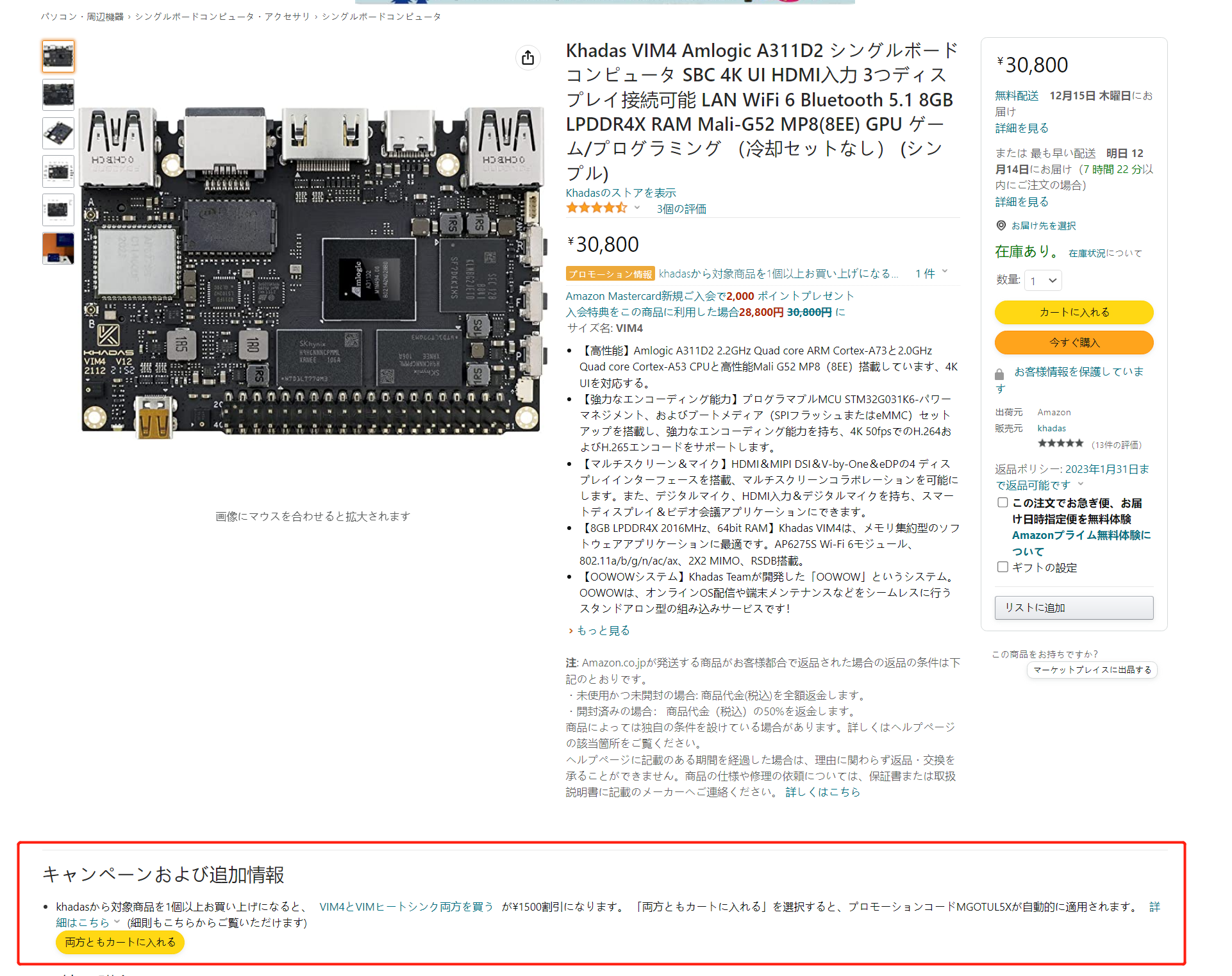Click the star rating icon for the product
Screen dimensions: 1232x976
(x=596, y=208)
